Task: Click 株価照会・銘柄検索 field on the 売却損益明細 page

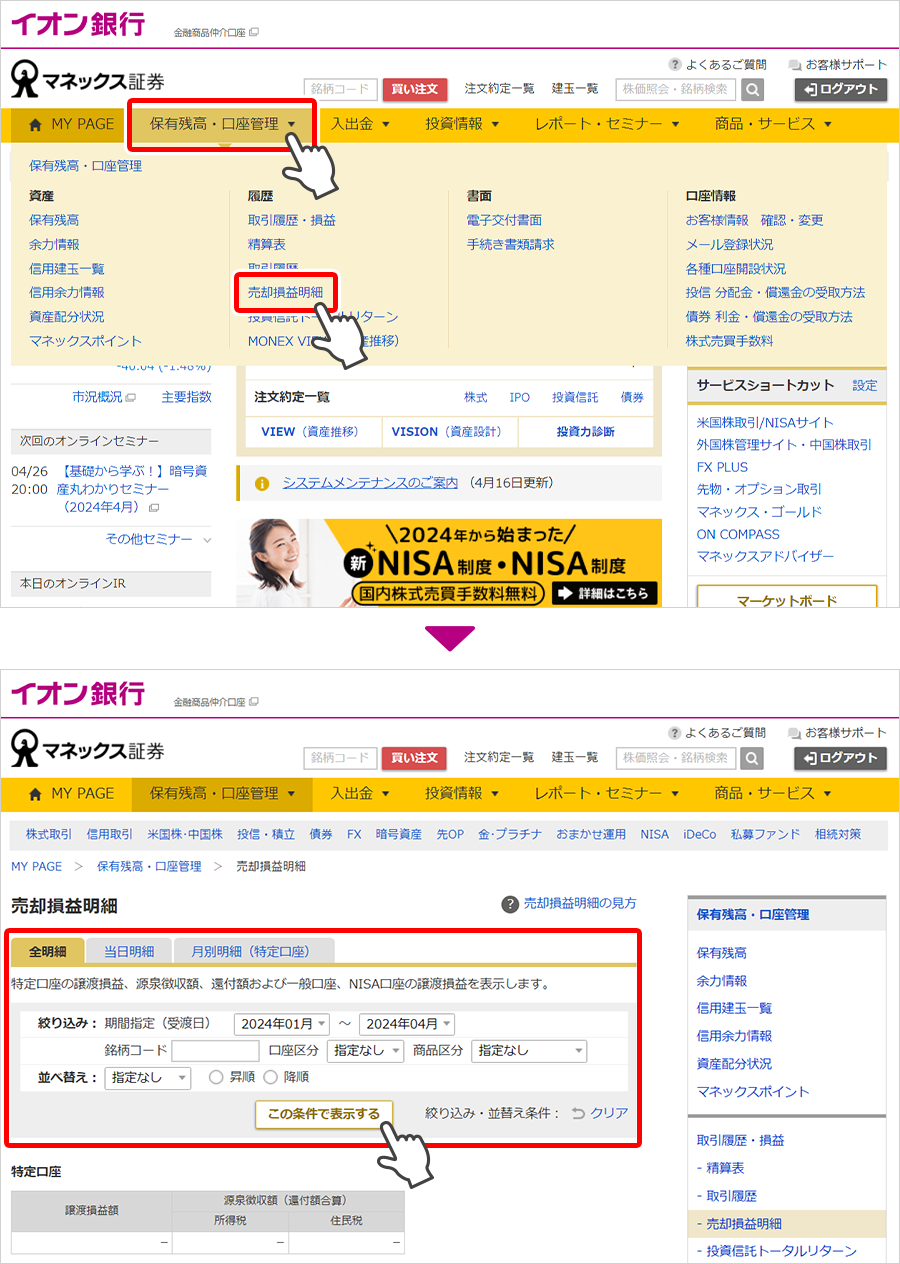Action: pos(676,758)
